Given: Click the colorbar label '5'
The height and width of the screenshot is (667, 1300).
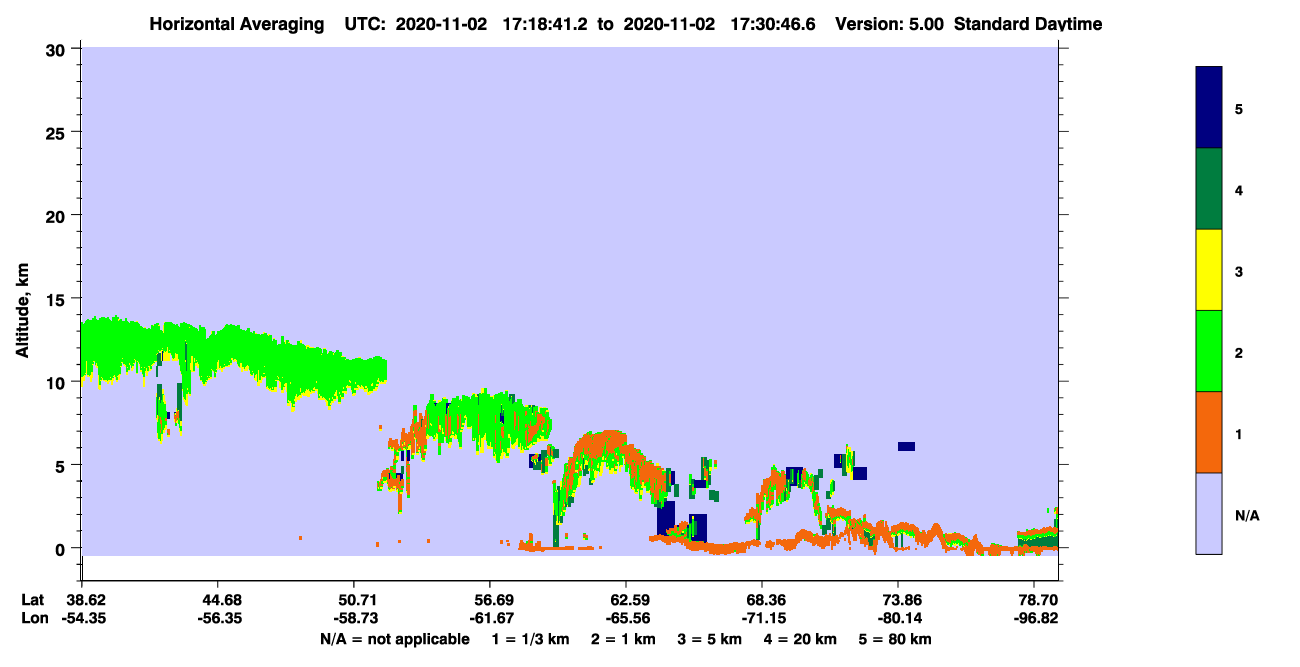Looking at the screenshot, I should 1238,109.
